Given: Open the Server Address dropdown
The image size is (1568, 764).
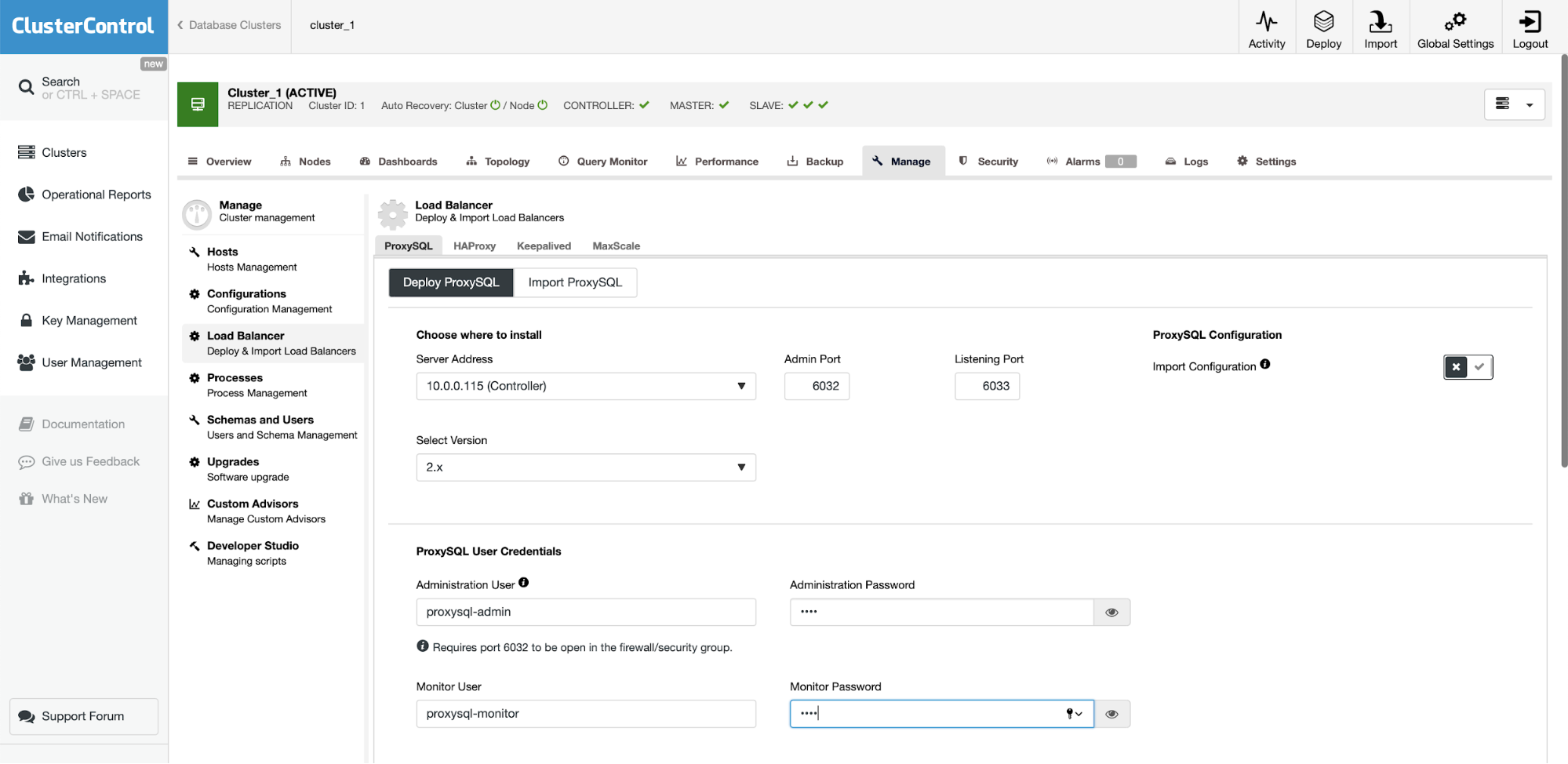Looking at the screenshot, I should pyautogui.click(x=586, y=386).
